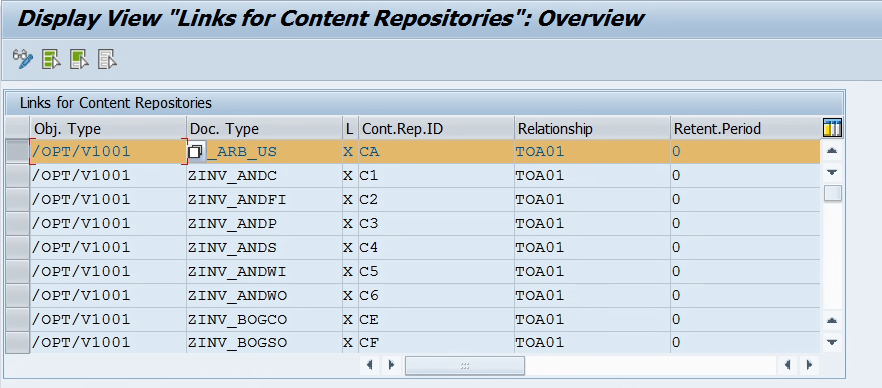
Task: Click down arrow at bottom of vertical scrollbar
Action: click(832, 342)
